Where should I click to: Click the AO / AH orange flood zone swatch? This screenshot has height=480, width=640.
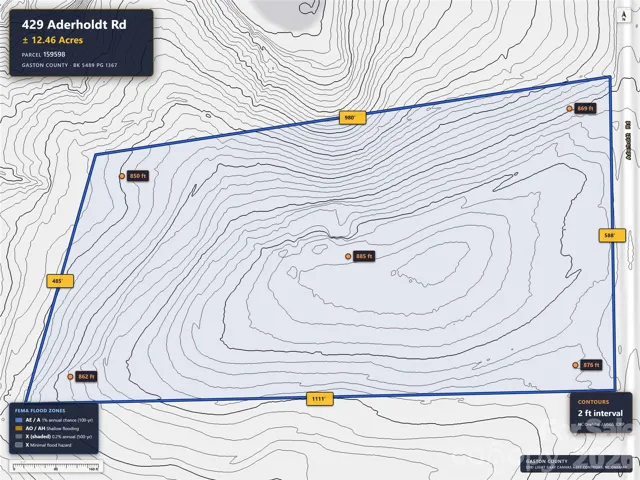tap(18, 428)
